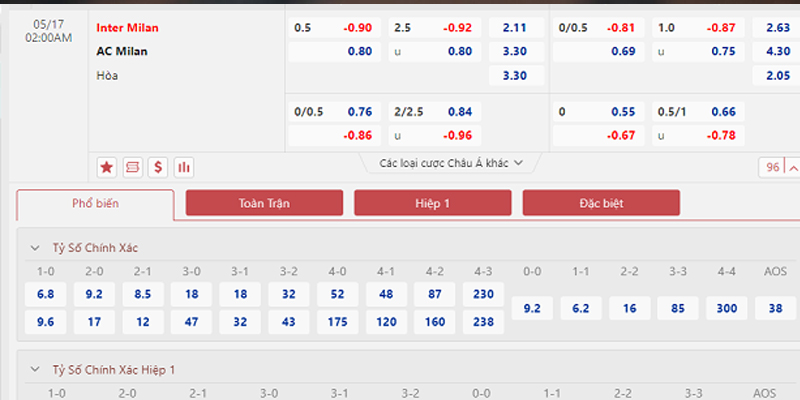The width and height of the screenshot is (800, 400).
Task: Choose the 0.76 odds for 0/0.5 handicap
Action: click(335, 112)
